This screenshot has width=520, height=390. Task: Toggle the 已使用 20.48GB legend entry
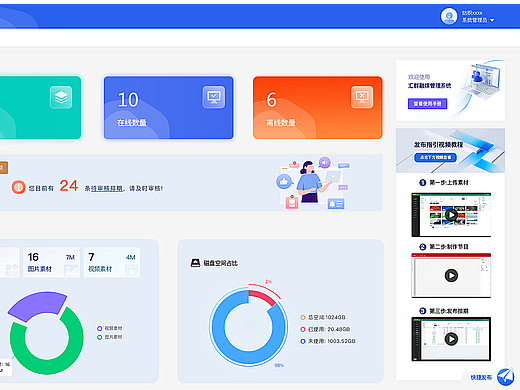click(x=325, y=329)
